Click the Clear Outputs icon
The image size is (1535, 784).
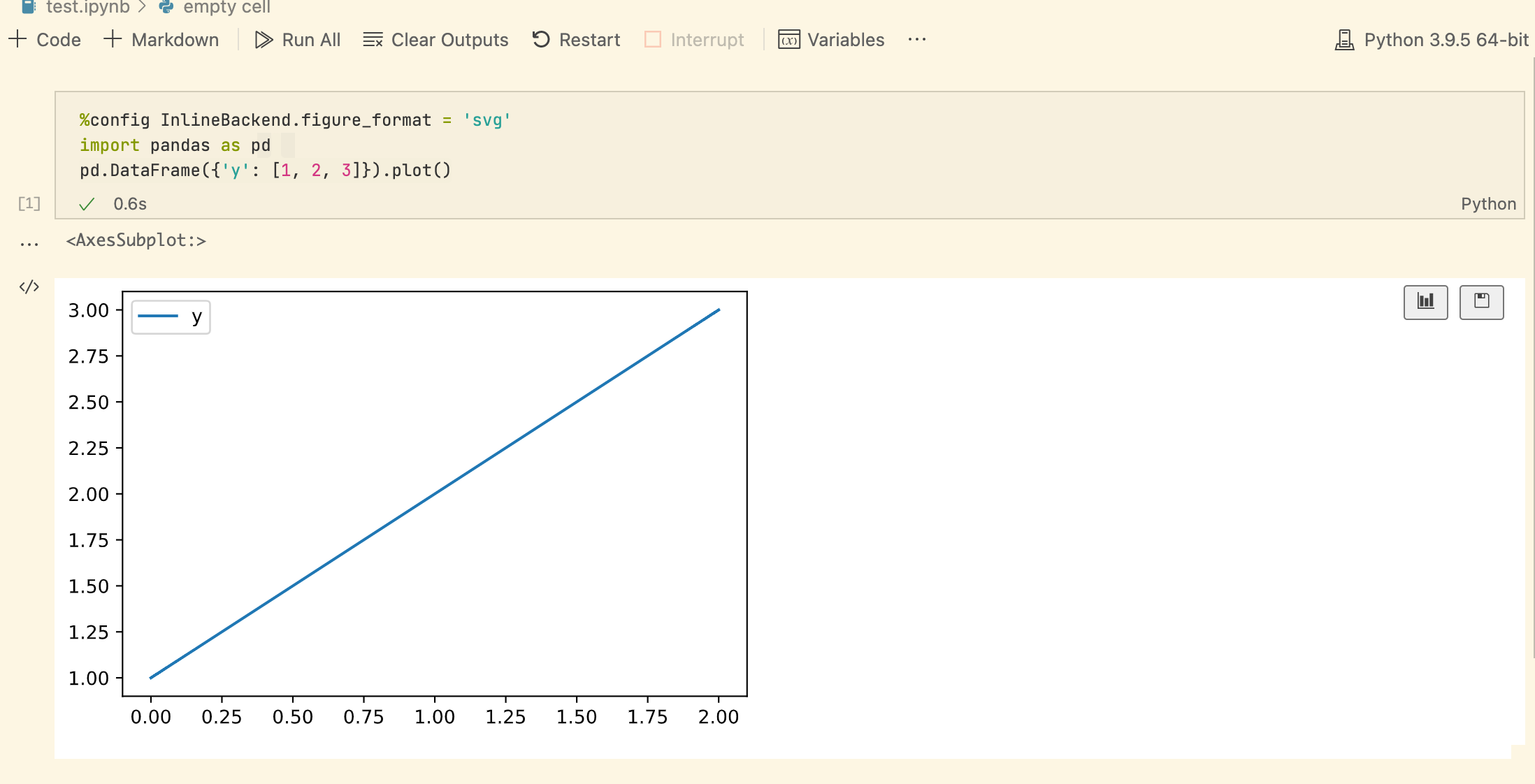click(x=373, y=40)
